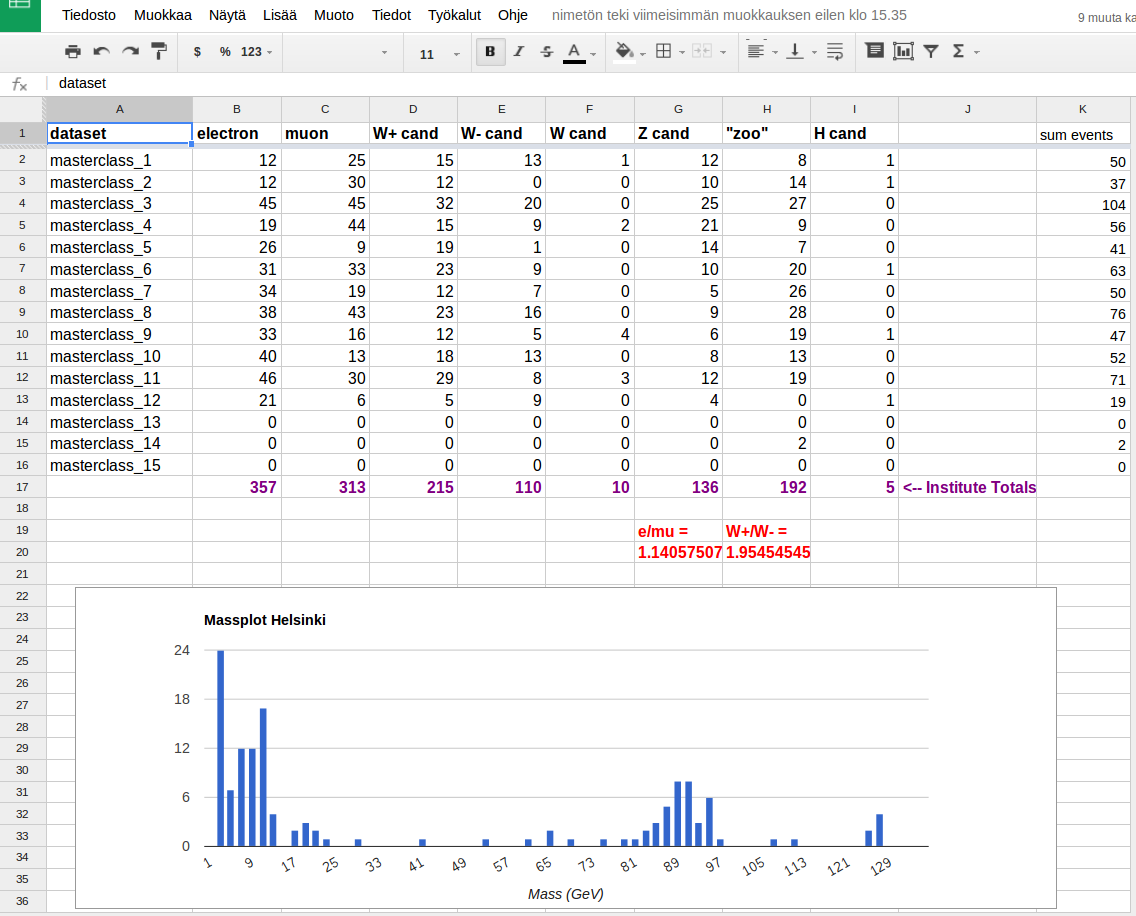Image resolution: width=1136 pixels, height=916 pixels.
Task: Click the 'W+ cand' header cell
Action: (x=413, y=133)
